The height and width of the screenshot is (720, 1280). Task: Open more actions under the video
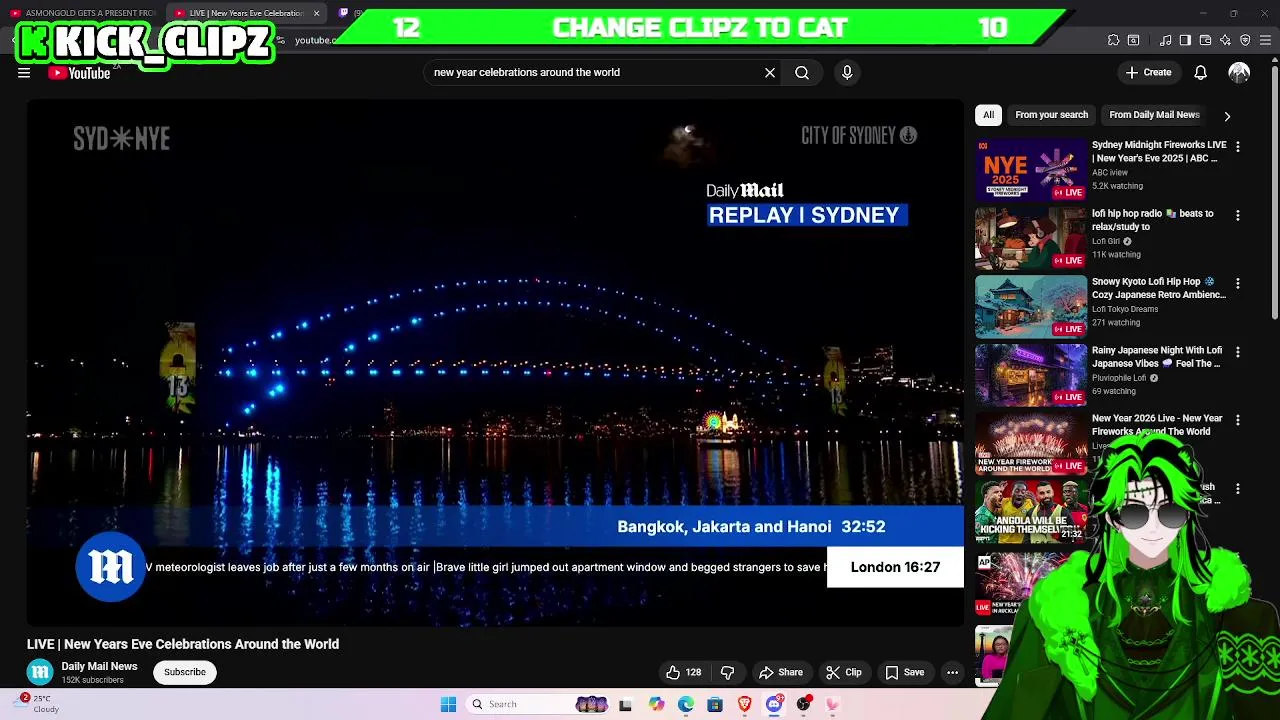[952, 672]
